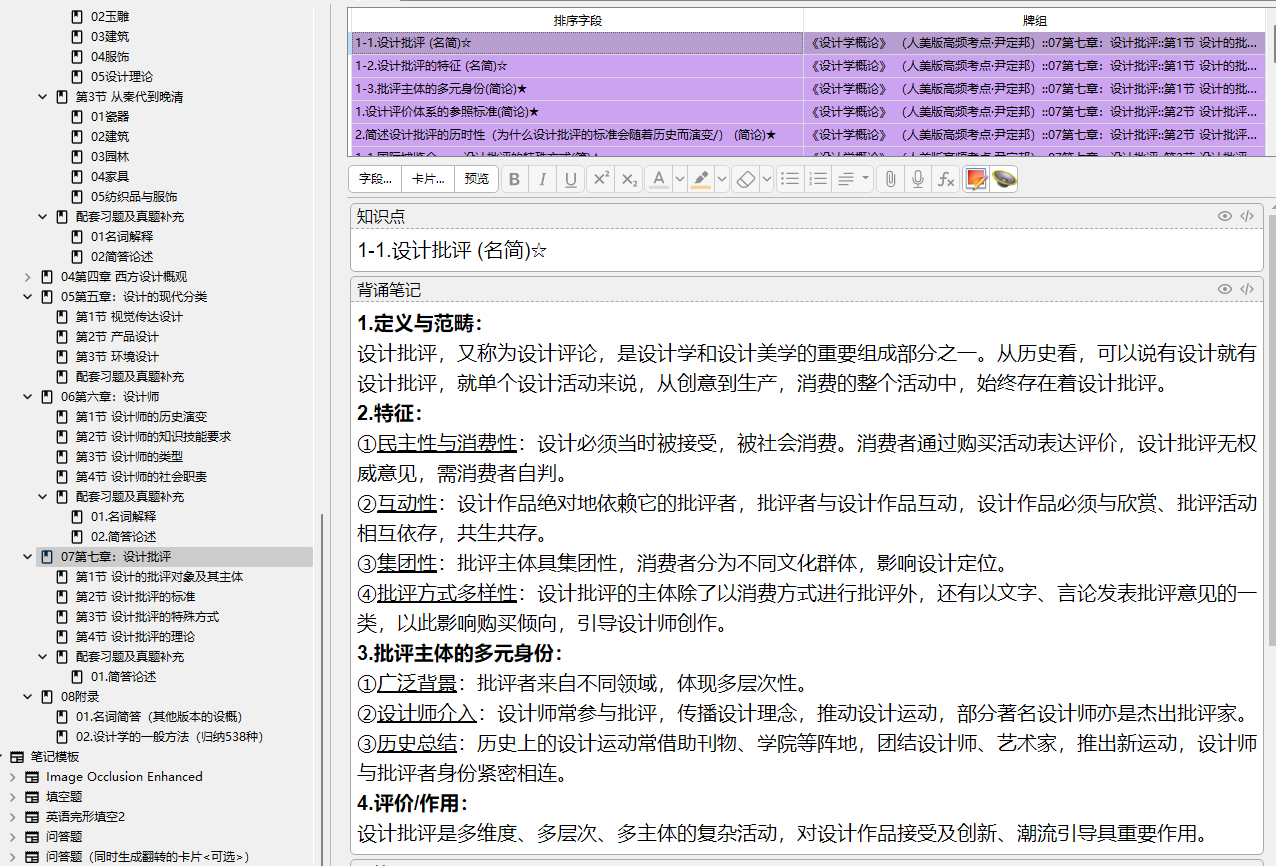Attach a media file with the paperclip
The width and height of the screenshot is (1276, 866).
pyautogui.click(x=890, y=179)
